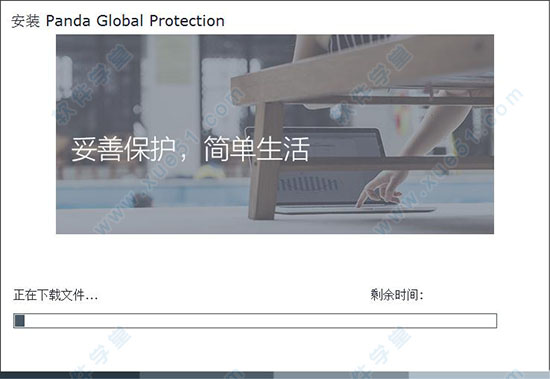Click the '正在下载文件...' status text
This screenshot has width=550, height=379.
(x=55, y=295)
